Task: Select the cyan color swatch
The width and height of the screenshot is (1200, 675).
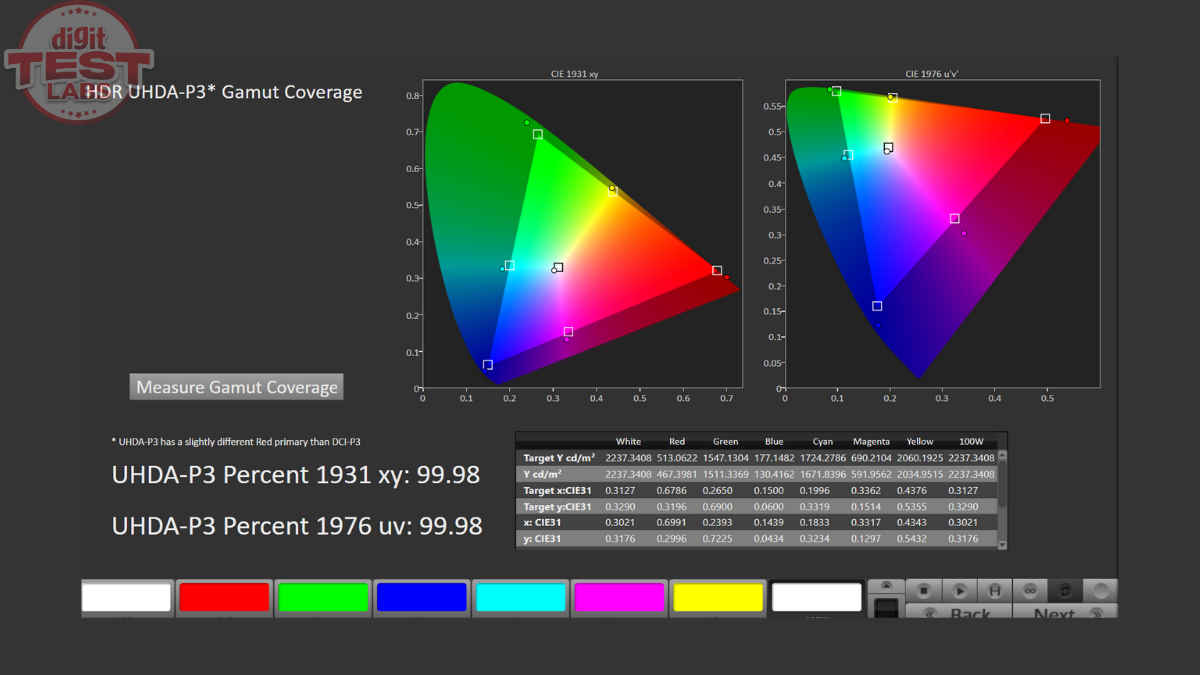Action: 519,597
